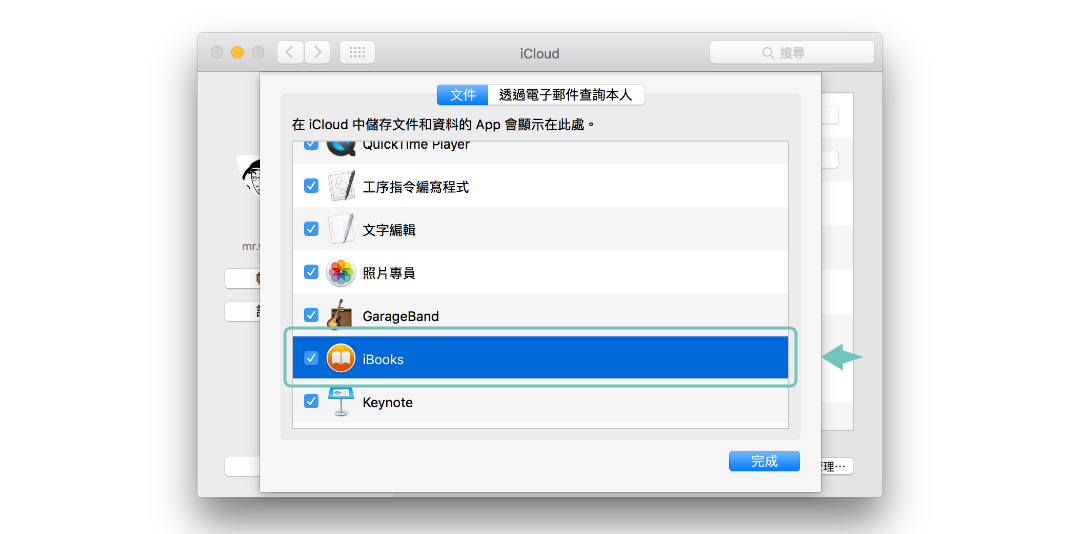Click the 搜尋 search field
This screenshot has width=1080, height=534.
click(x=792, y=52)
